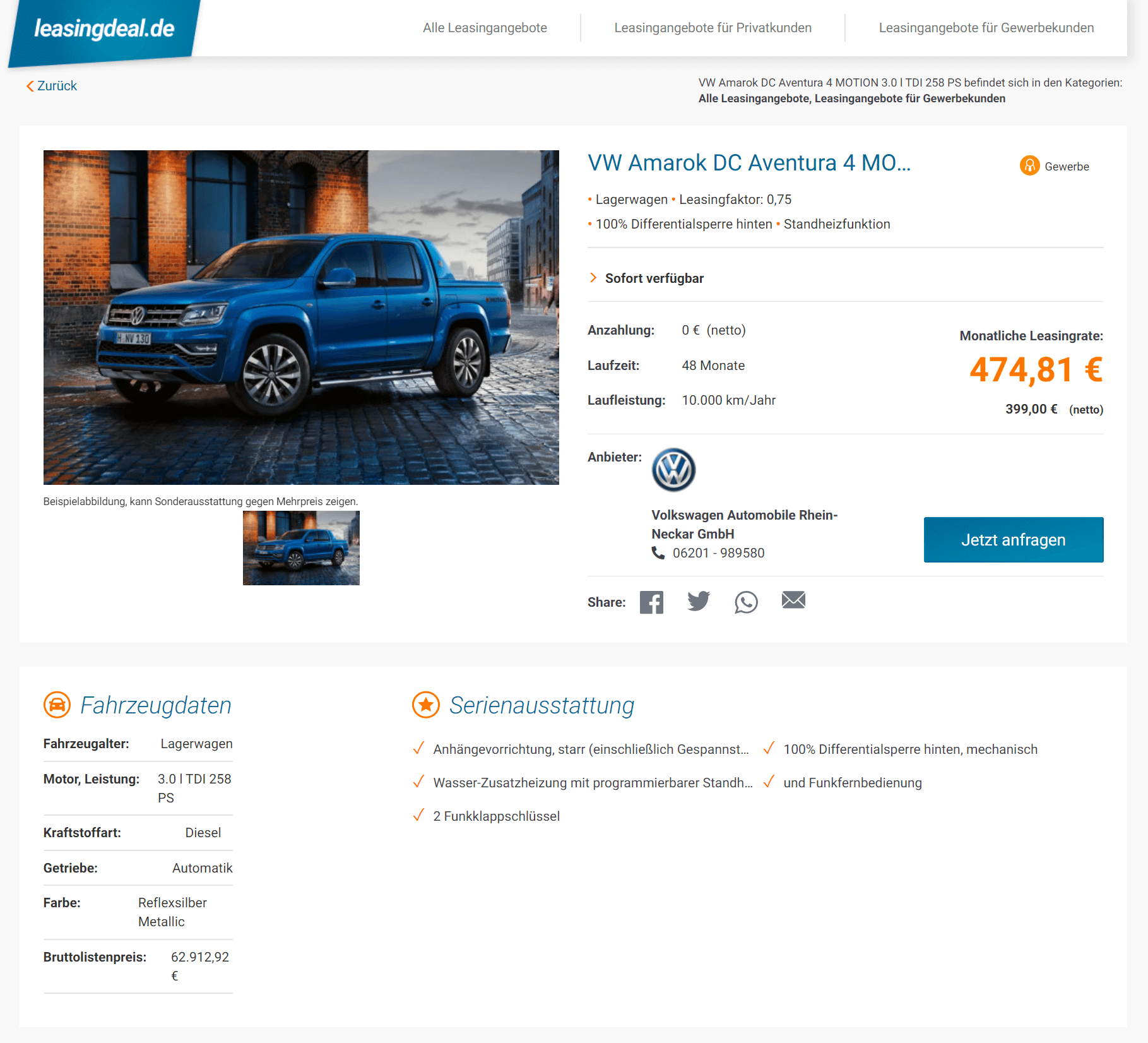1148x1043 pixels.
Task: Share through the WhatsApp icon
Action: point(746,602)
